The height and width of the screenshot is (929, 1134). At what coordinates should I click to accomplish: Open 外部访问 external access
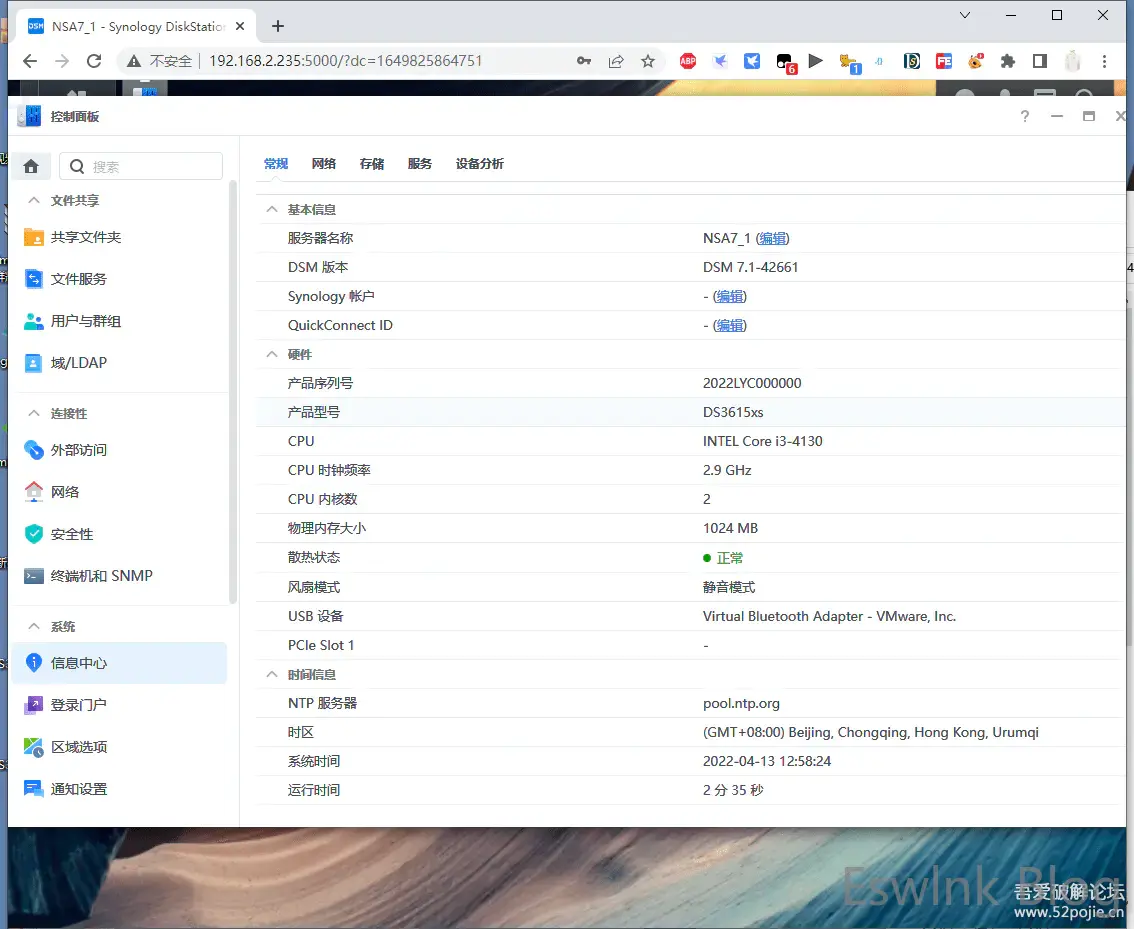pos(78,450)
